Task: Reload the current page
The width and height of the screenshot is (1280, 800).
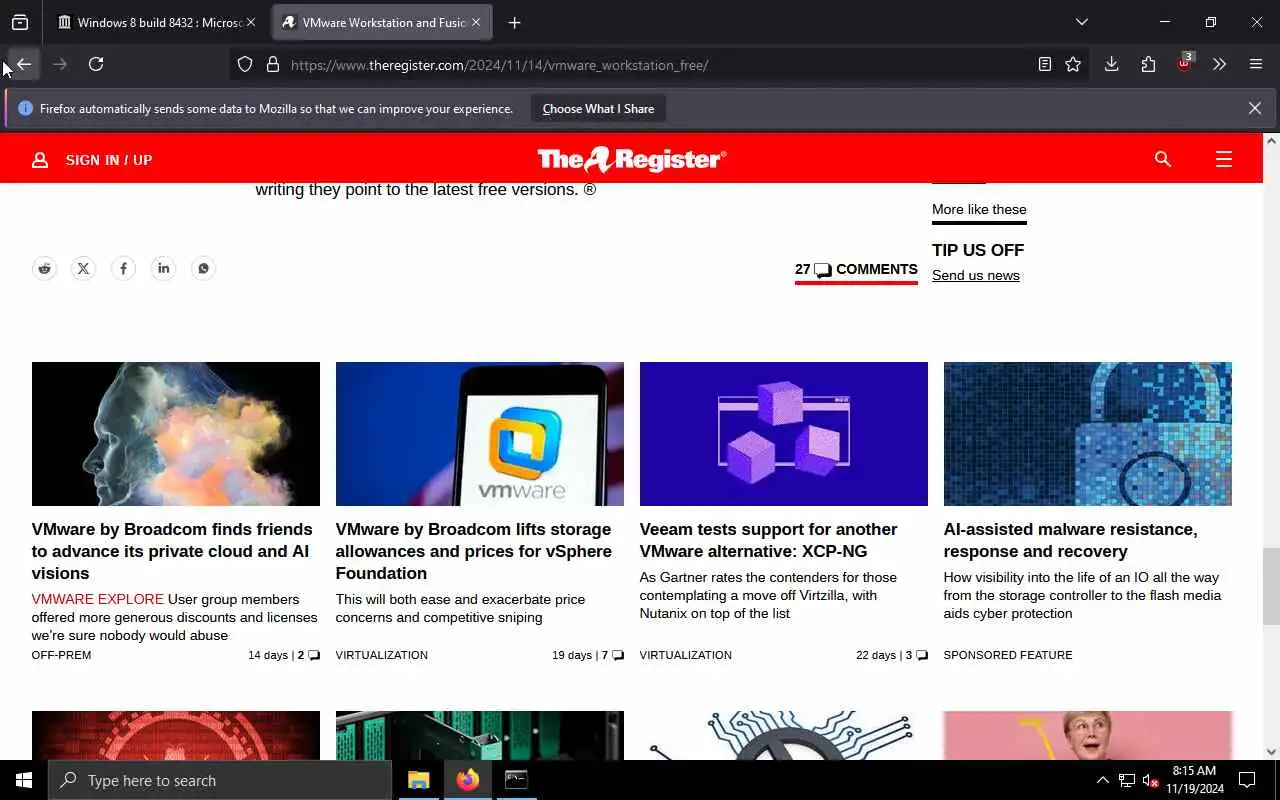Action: 96,64
